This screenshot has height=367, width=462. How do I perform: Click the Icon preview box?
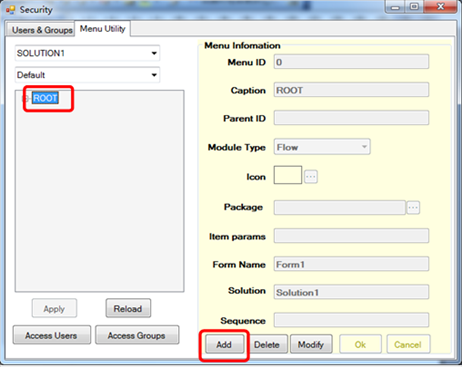(x=288, y=175)
